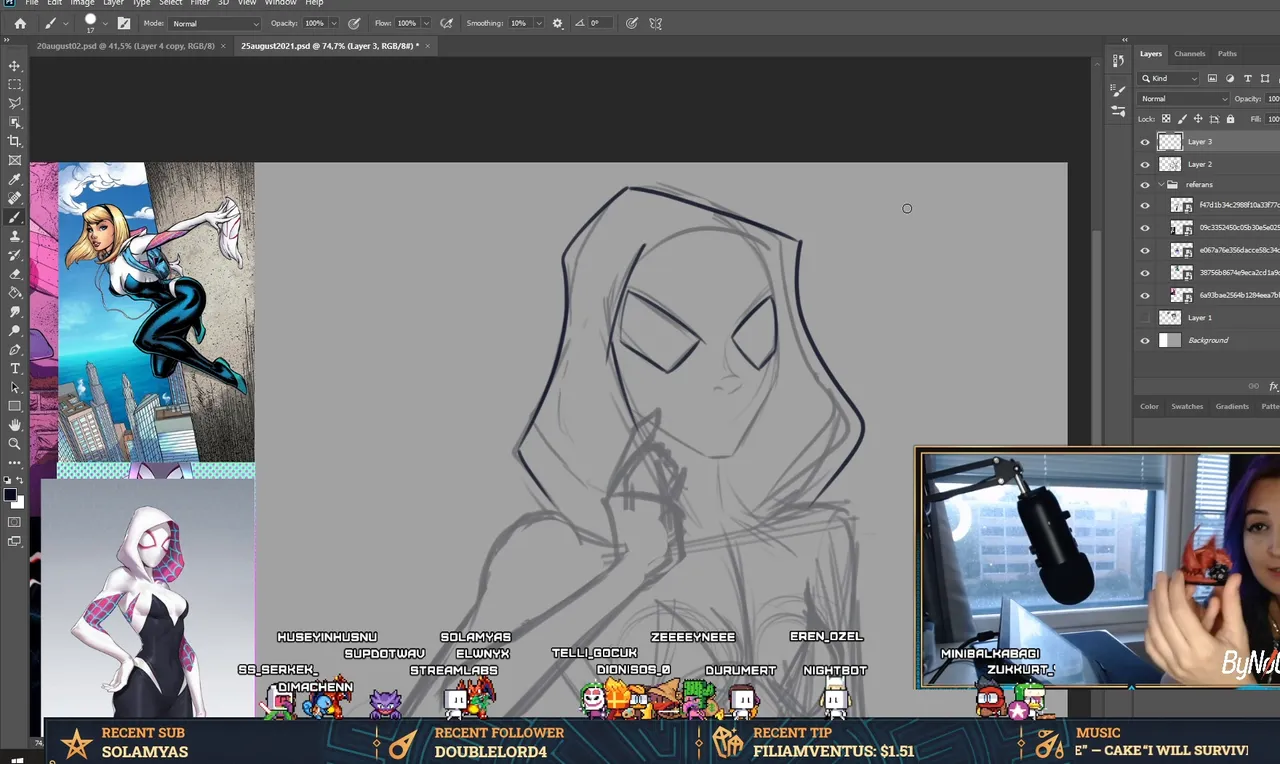Open the Window menu
Screen dimensions: 1280x764
click(x=280, y=3)
